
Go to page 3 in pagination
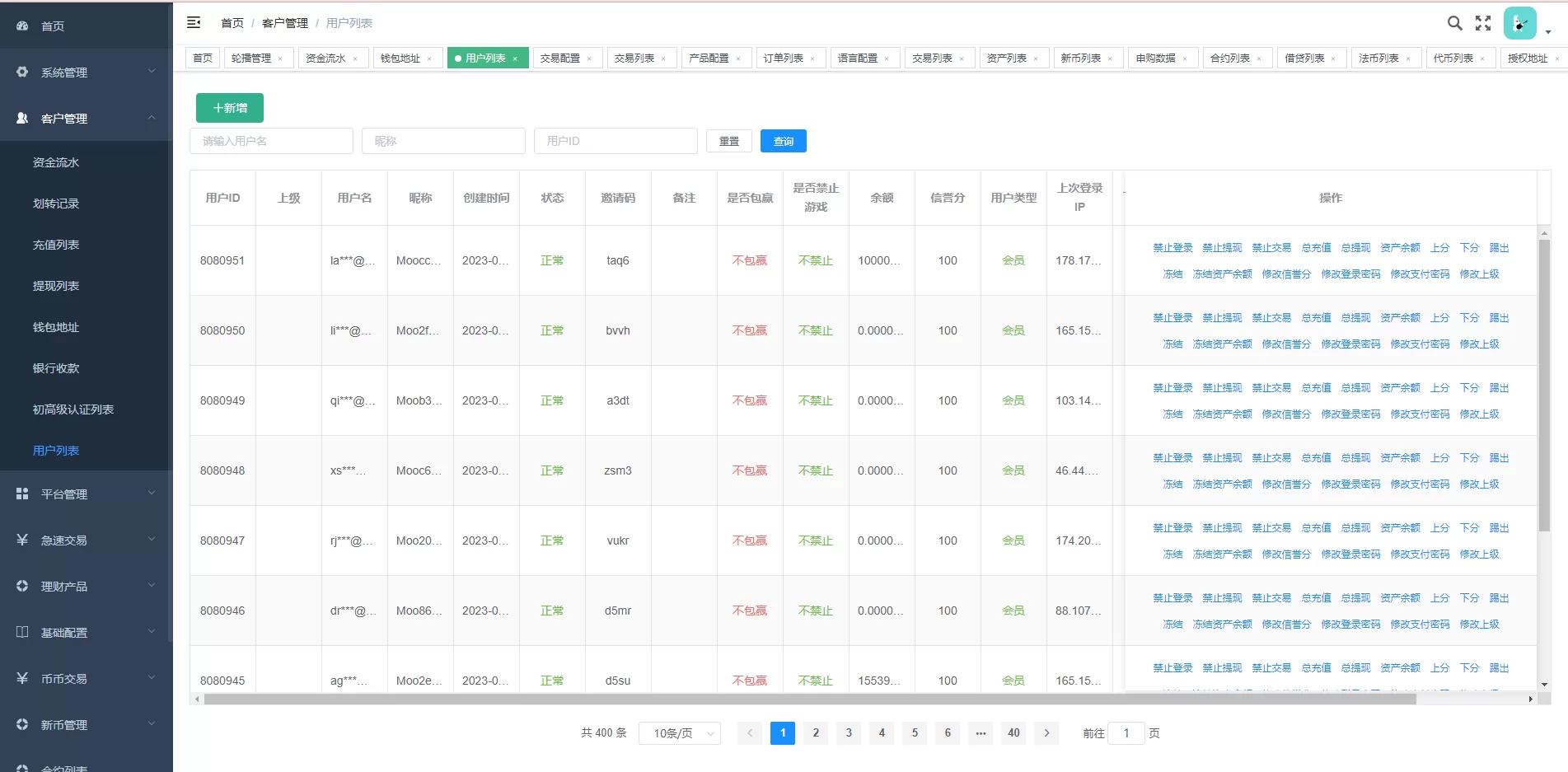coord(849,732)
